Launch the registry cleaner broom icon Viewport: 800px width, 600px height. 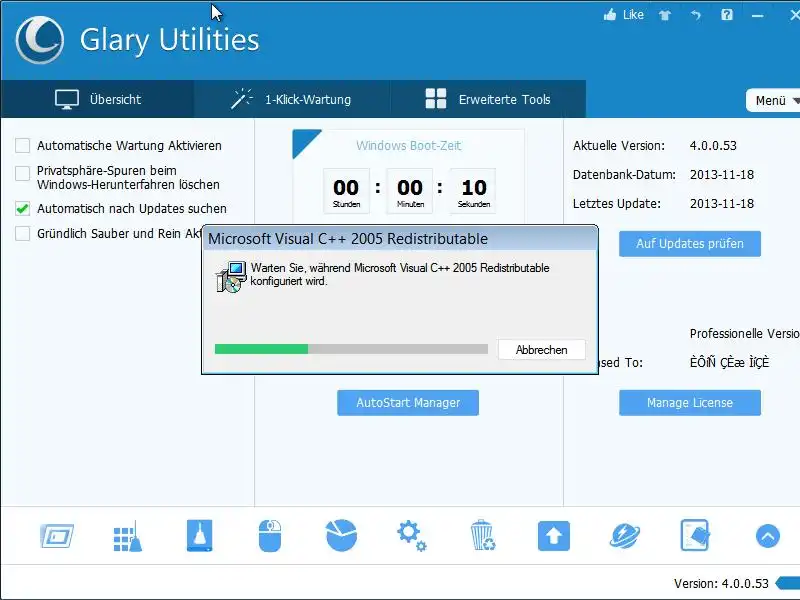point(128,536)
